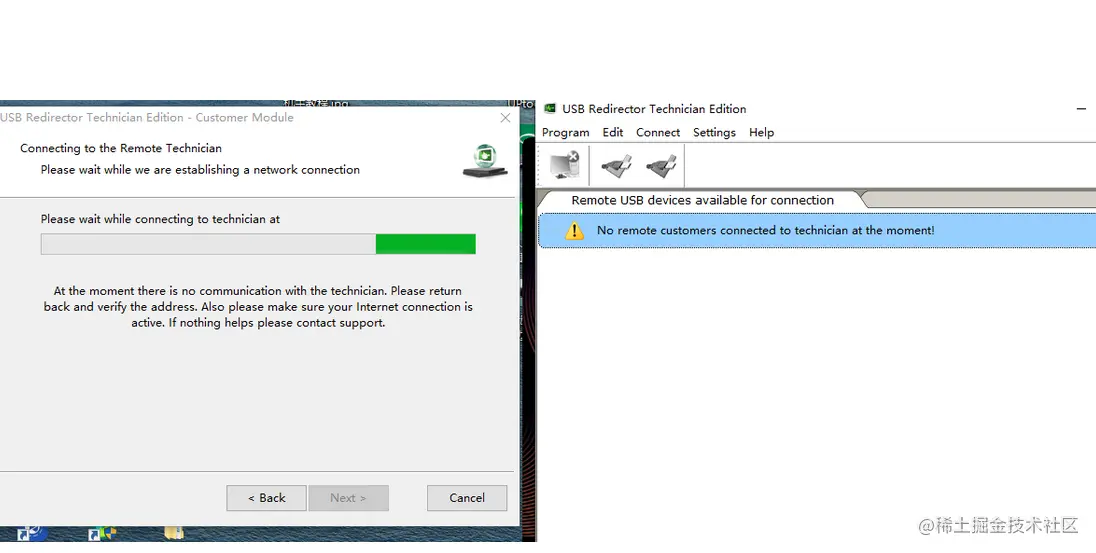Click the Please wait while connecting to technician at label

pos(160,219)
